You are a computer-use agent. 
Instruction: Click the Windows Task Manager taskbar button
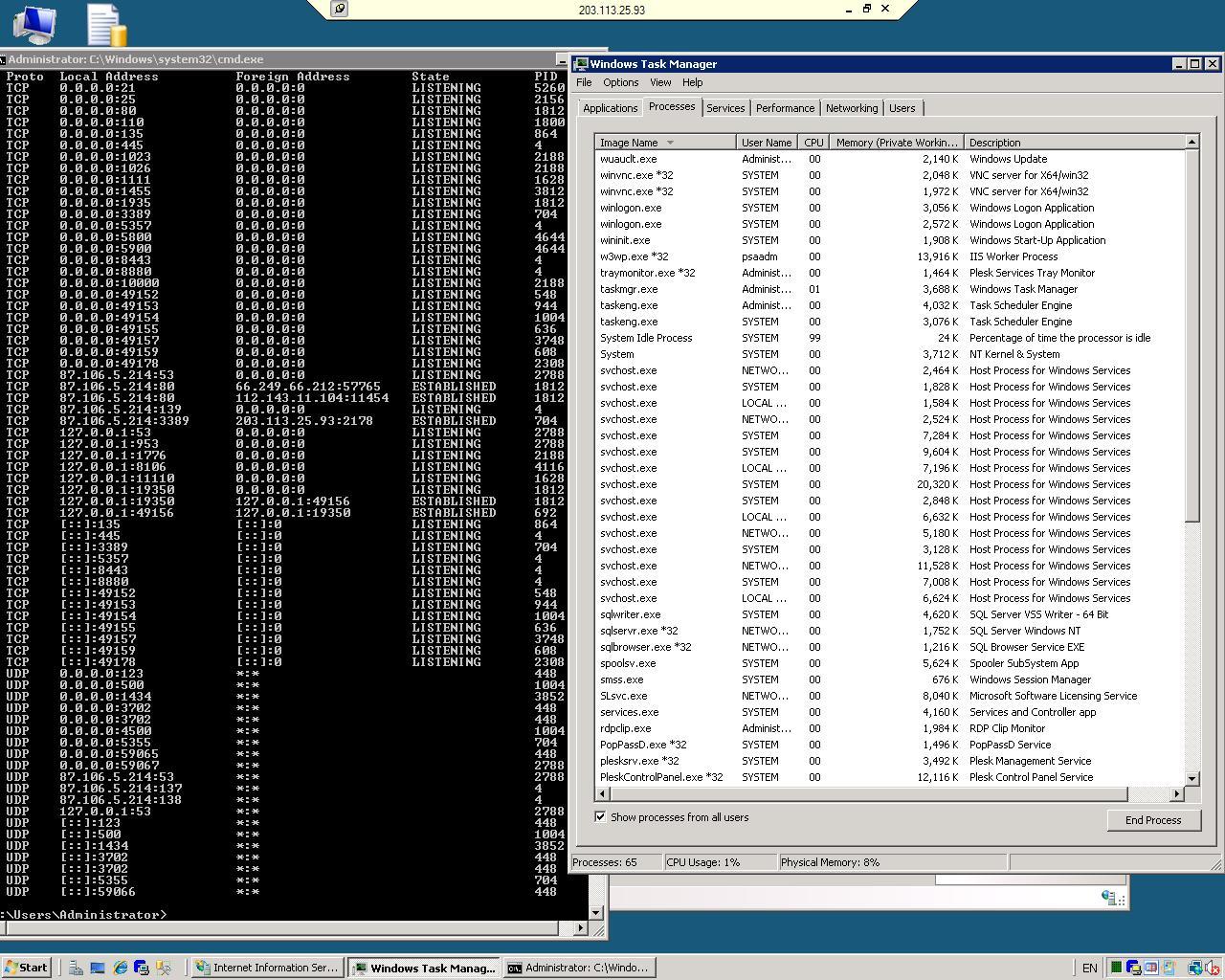(x=423, y=968)
